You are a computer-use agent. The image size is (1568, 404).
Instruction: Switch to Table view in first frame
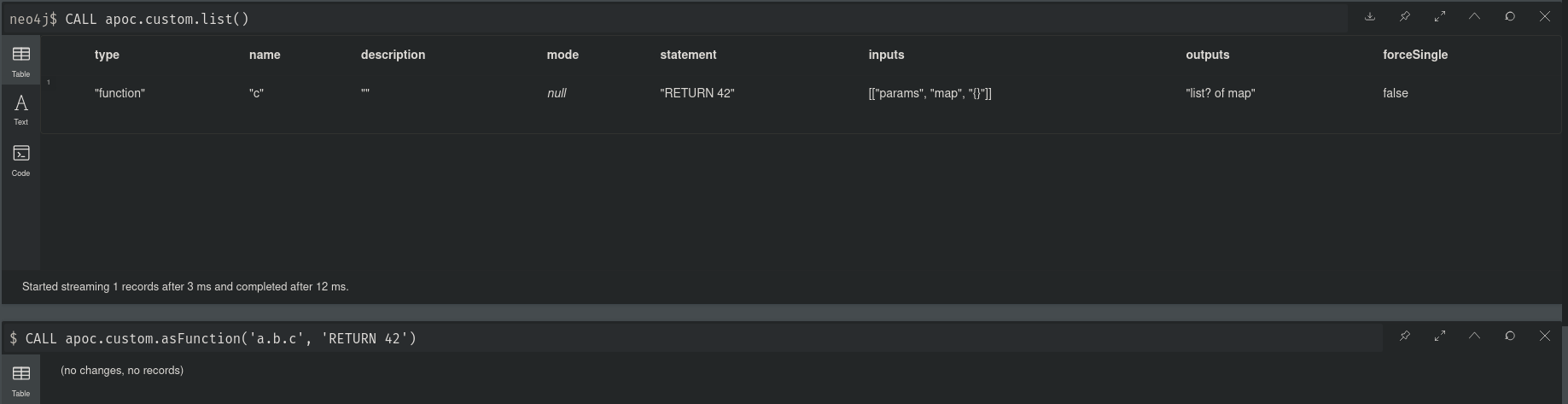[x=21, y=61]
